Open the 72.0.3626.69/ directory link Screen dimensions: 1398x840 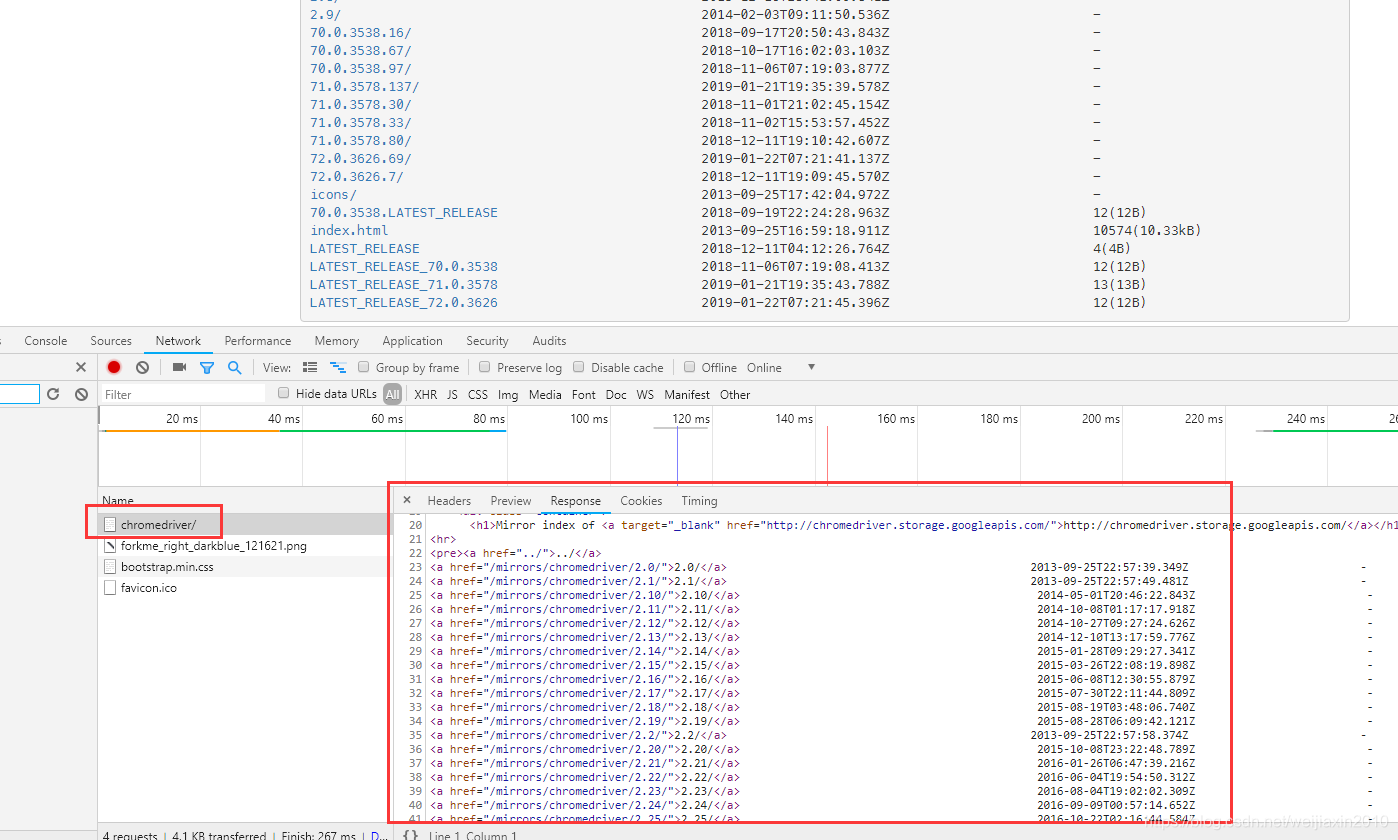[360, 158]
